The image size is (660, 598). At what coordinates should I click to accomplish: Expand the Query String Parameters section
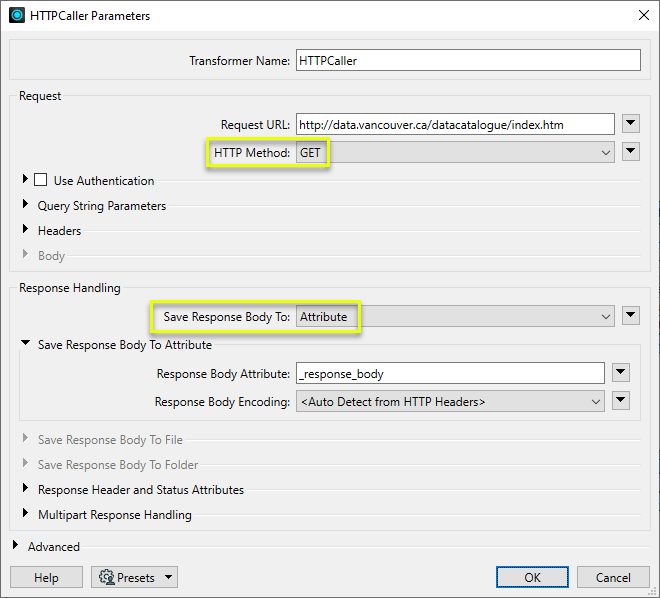tap(26, 206)
